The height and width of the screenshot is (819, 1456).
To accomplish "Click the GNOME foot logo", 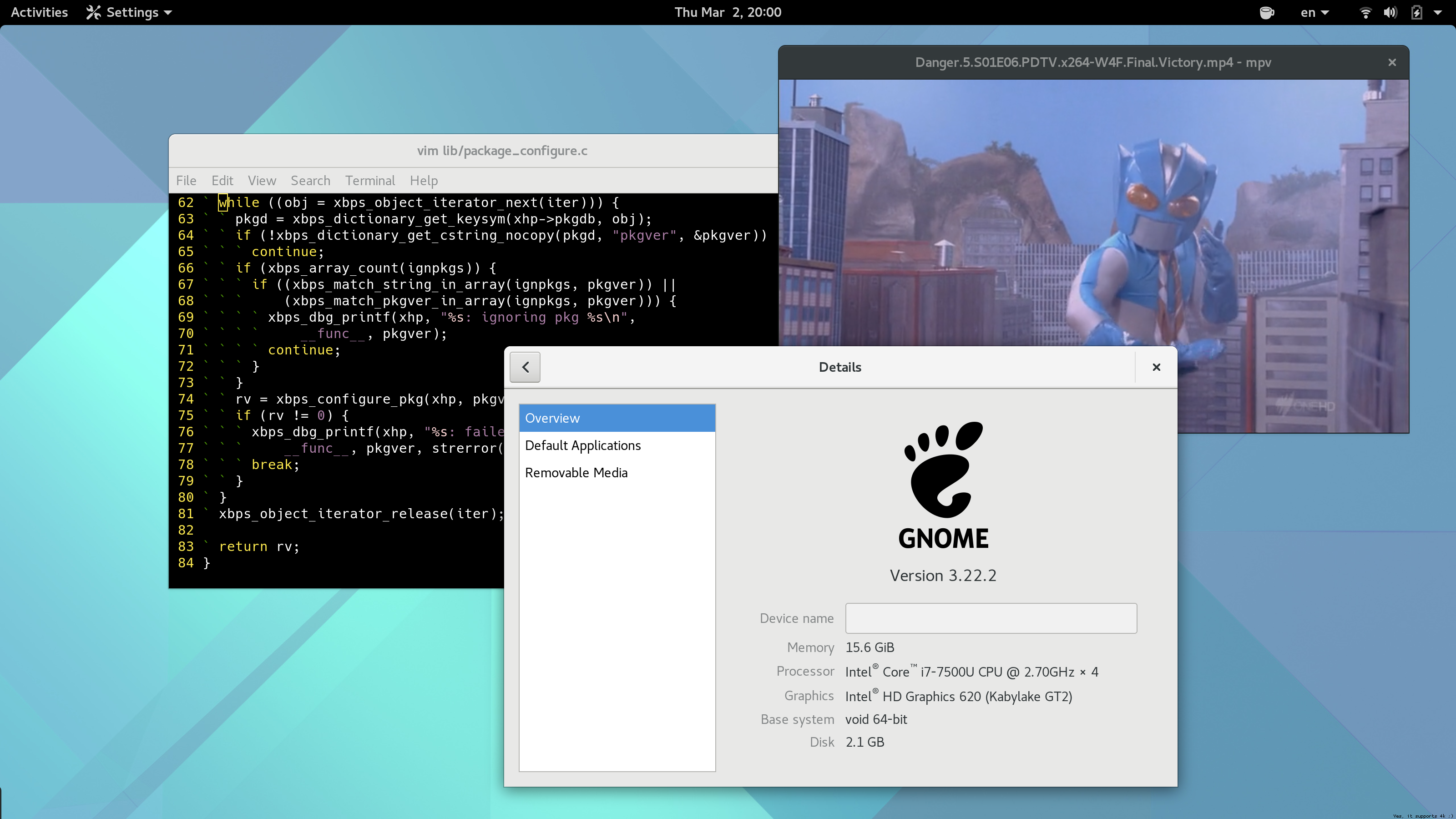I will 943,470.
